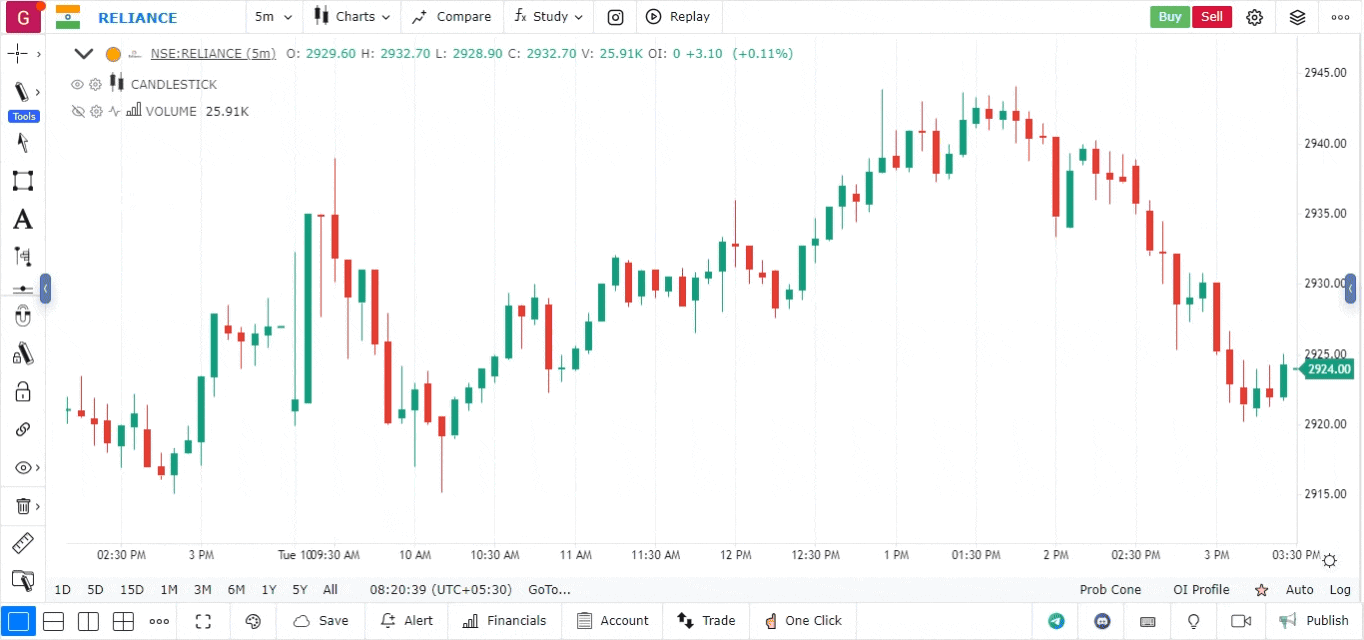Select the 3M time range
This screenshot has height=640, width=1364.
(202, 590)
